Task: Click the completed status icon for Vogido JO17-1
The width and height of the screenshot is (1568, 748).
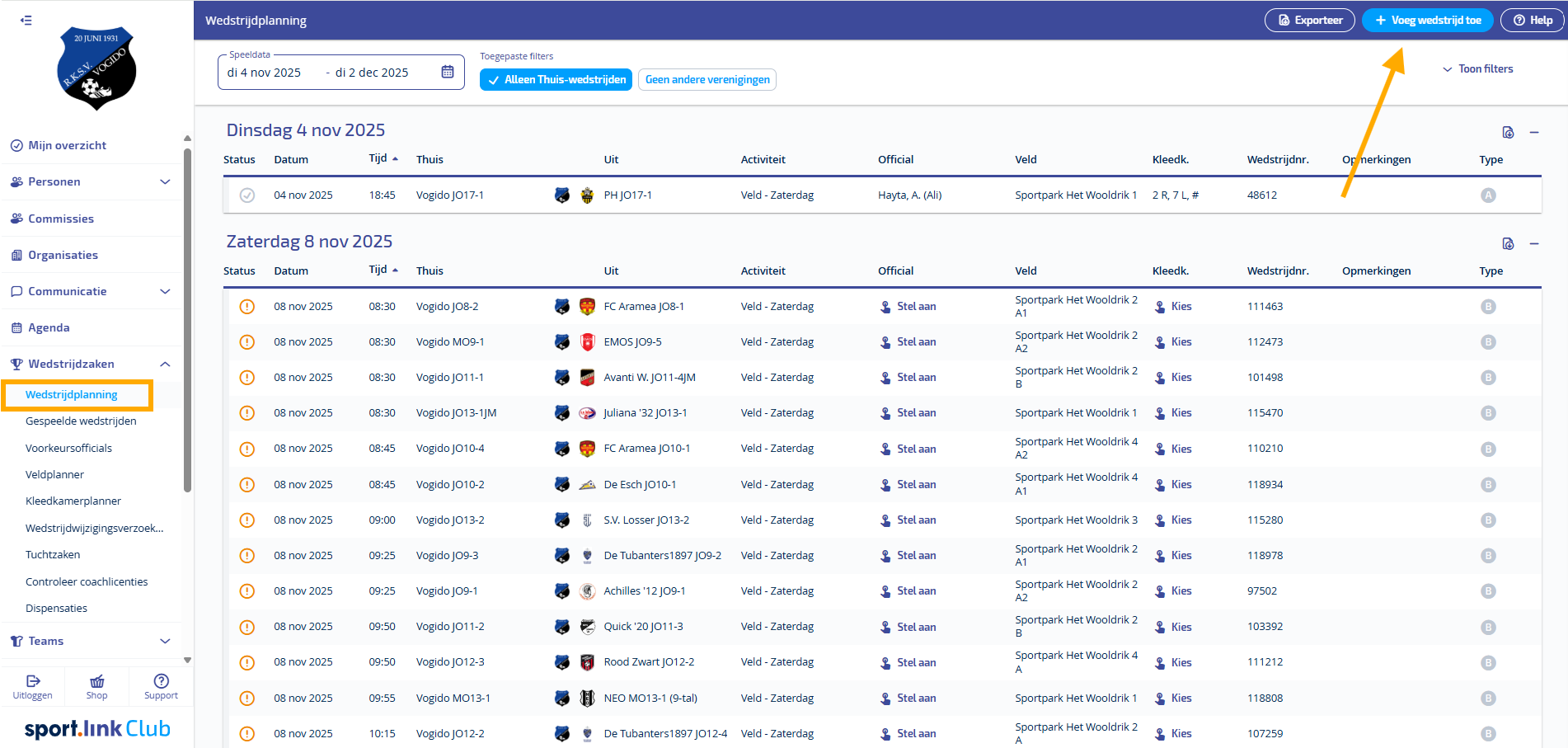Action: (x=246, y=195)
